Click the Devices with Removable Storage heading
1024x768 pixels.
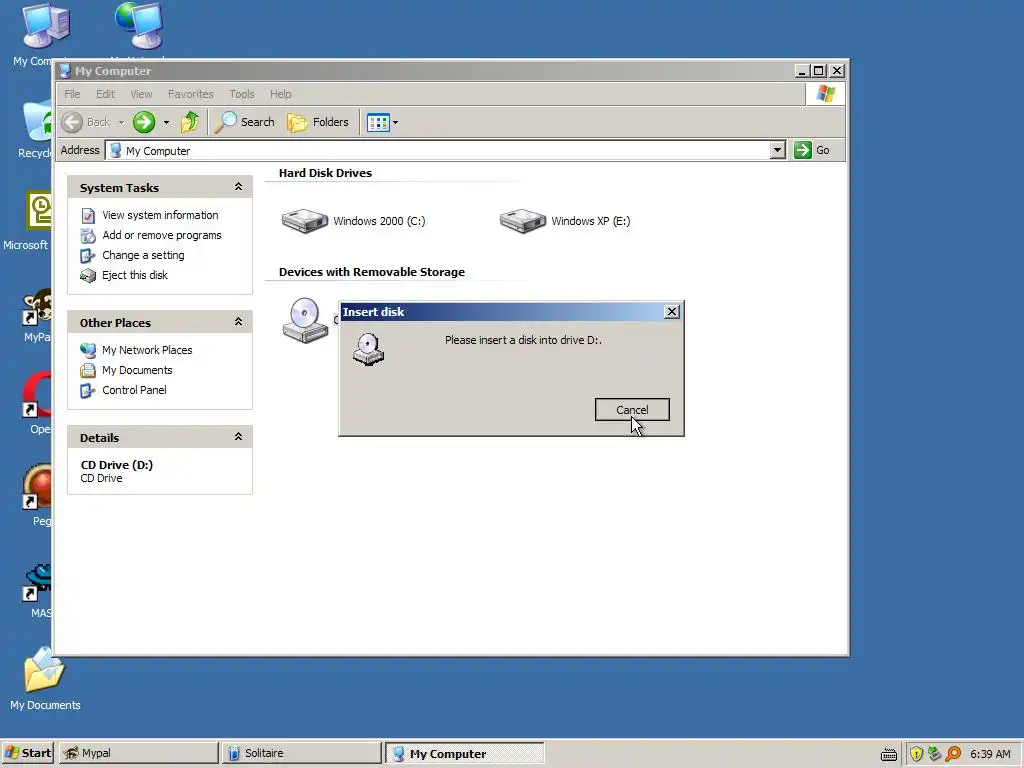tap(372, 272)
